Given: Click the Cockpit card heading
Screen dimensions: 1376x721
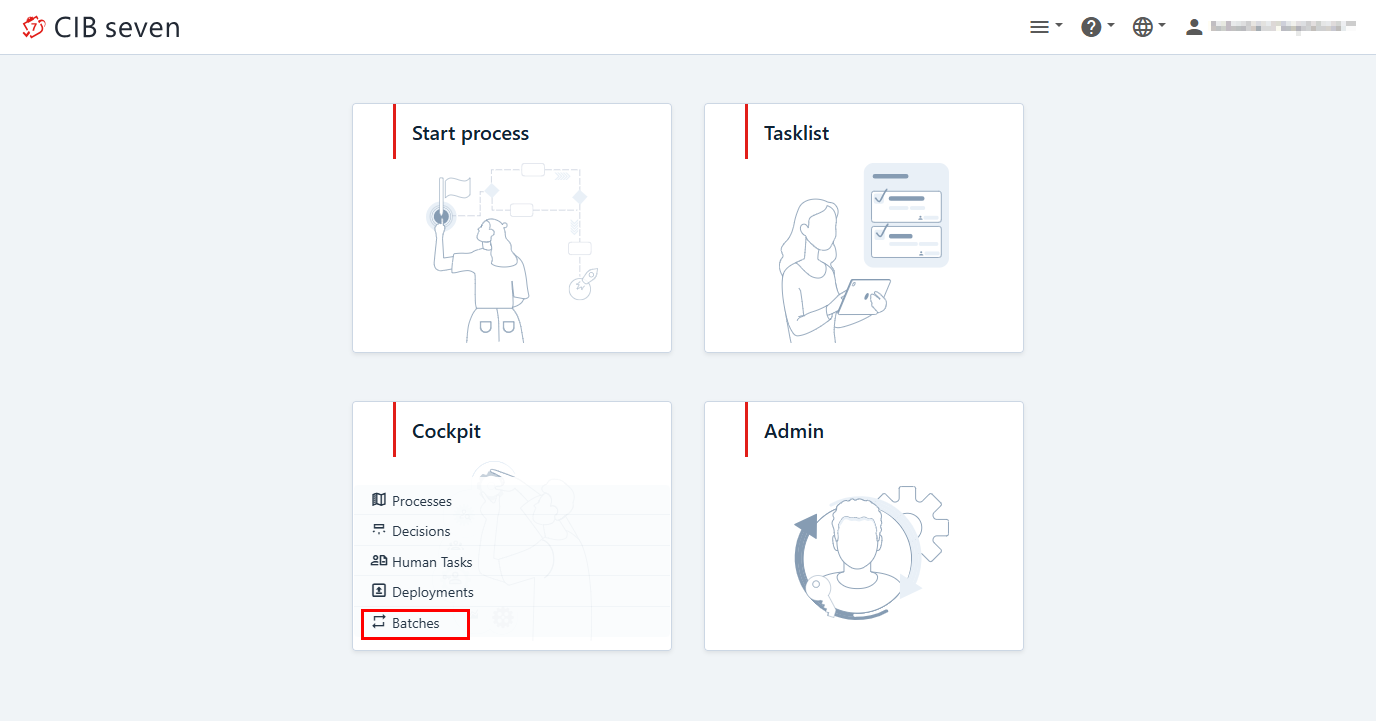Looking at the screenshot, I should 446,431.
